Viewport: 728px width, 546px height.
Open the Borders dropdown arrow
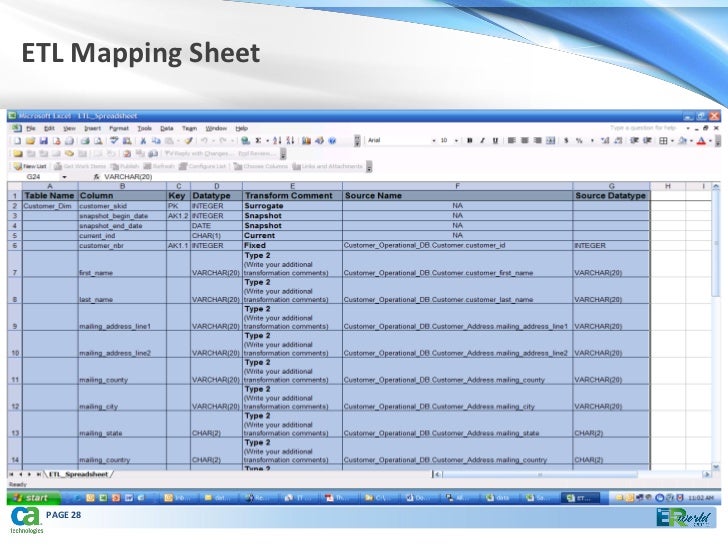coord(672,141)
